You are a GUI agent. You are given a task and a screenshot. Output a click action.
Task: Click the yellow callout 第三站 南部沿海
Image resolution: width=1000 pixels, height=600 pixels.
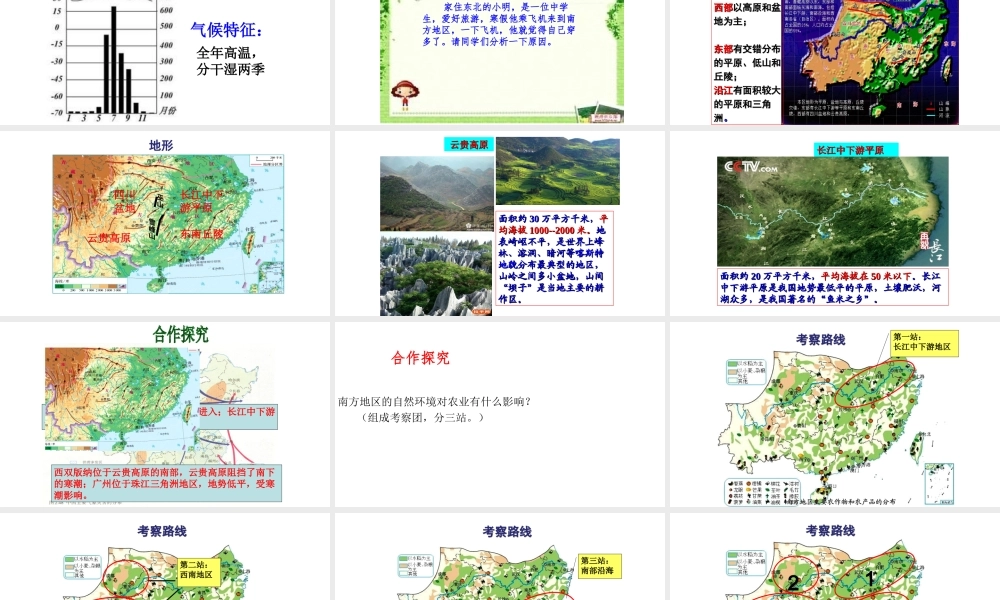[x=599, y=566]
